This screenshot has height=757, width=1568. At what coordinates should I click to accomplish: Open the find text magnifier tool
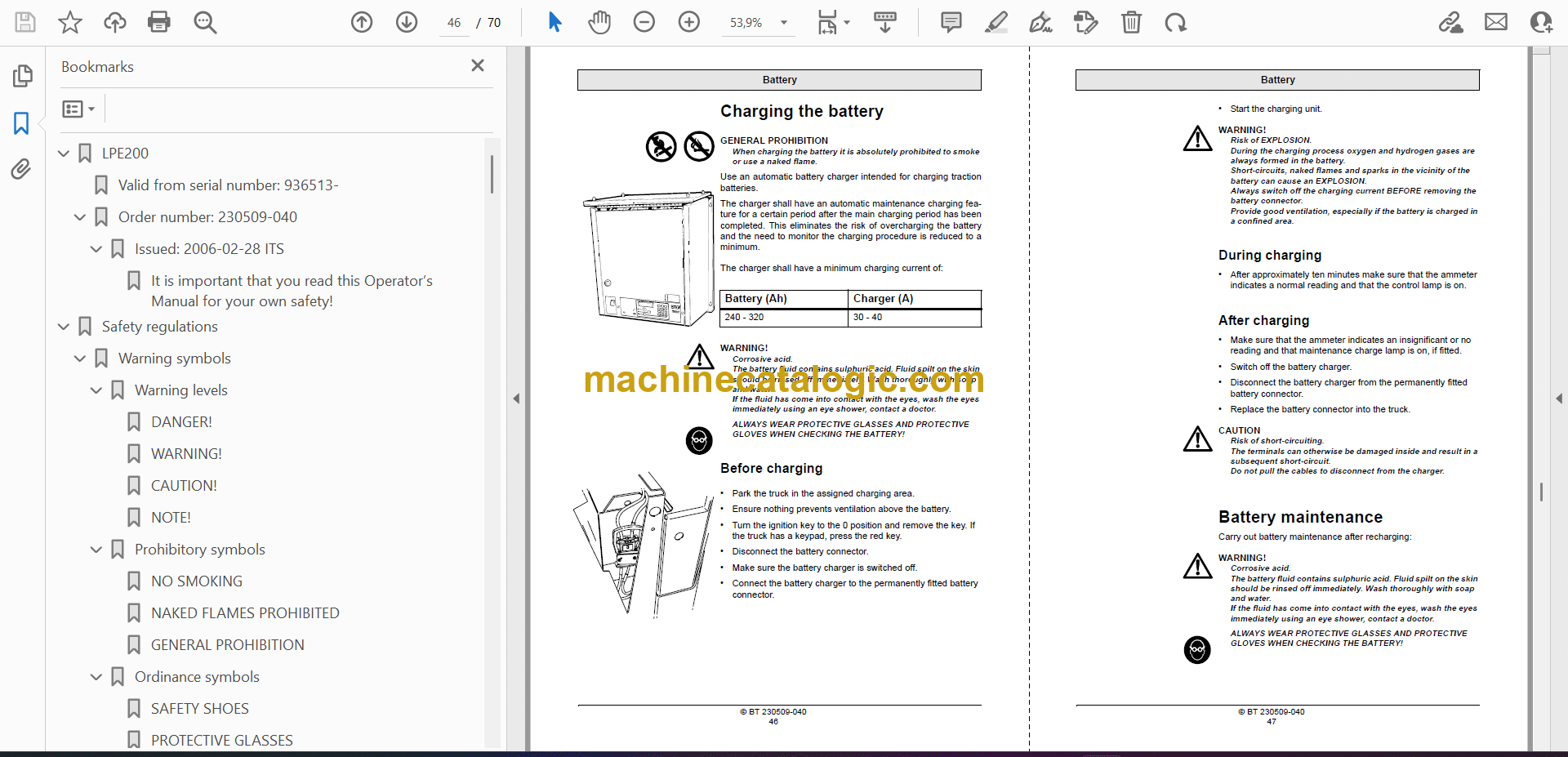(205, 22)
